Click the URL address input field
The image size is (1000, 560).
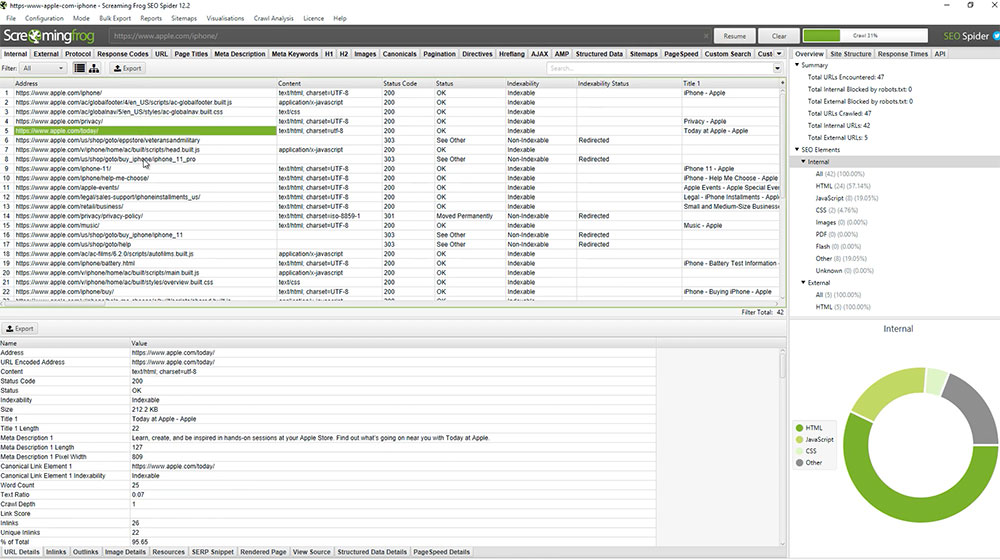408,36
